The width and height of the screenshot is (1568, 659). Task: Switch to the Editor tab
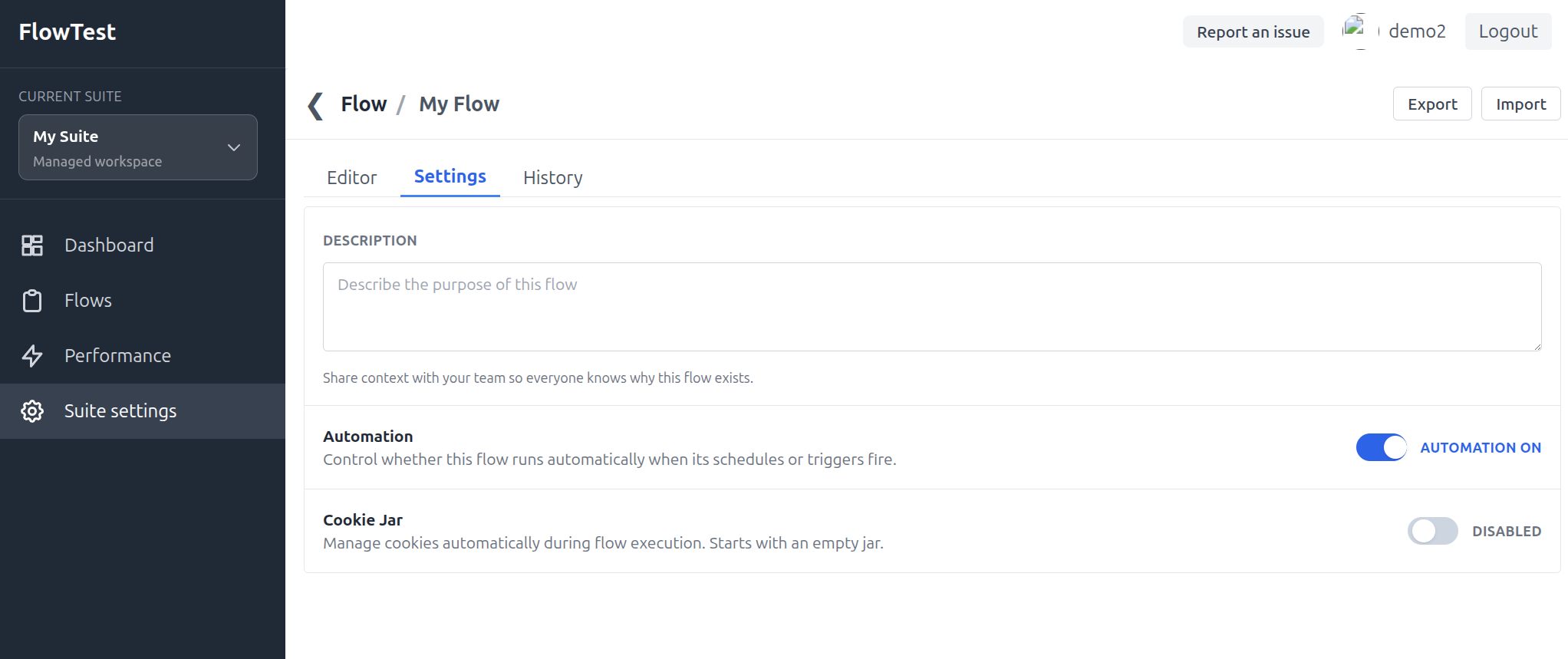tap(351, 178)
